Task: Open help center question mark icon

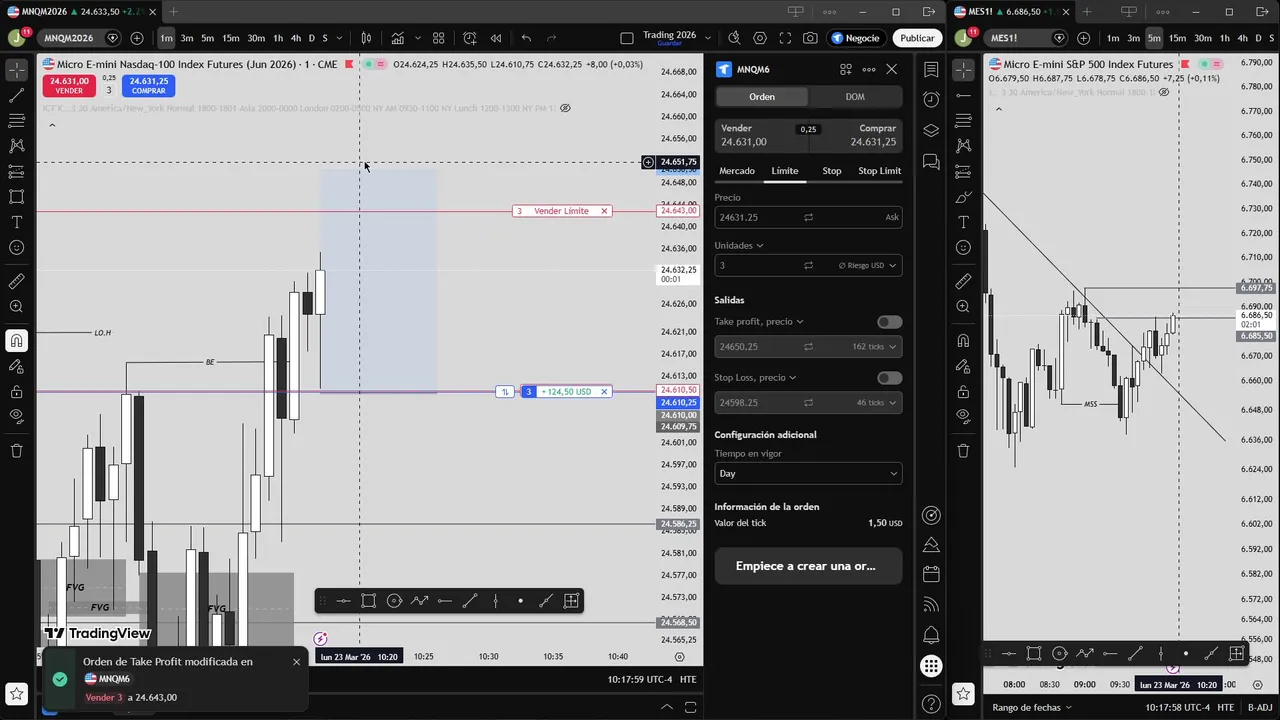Action: [x=931, y=704]
